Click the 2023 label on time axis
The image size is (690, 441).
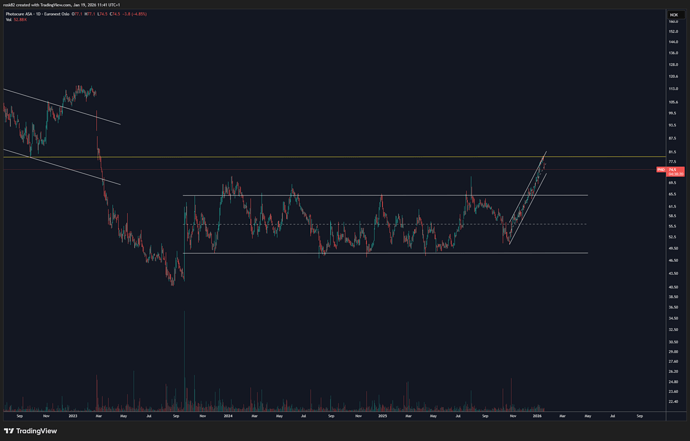tap(72, 413)
